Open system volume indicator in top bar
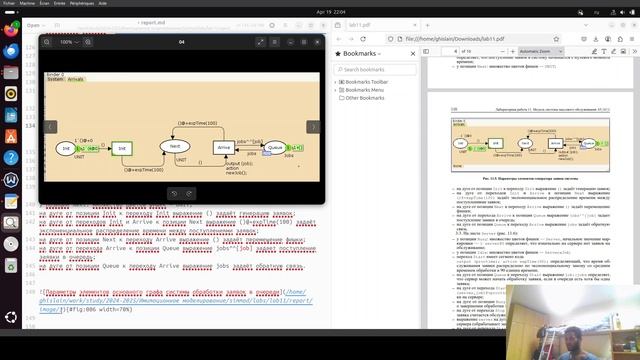This screenshot has height=360, width=640. [622, 12]
